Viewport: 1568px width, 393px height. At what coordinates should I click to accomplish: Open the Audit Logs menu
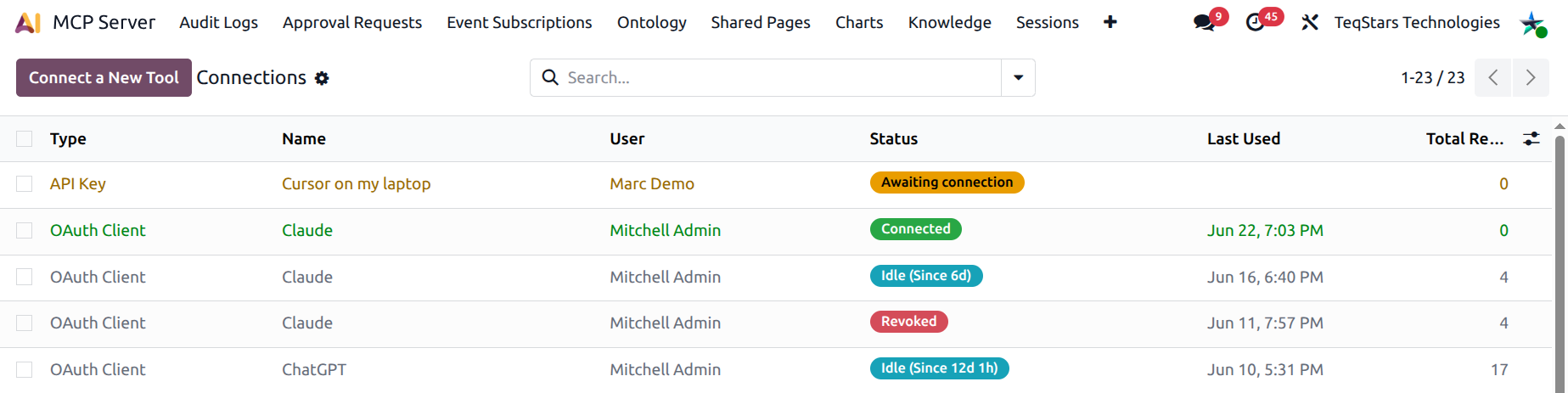point(218,23)
